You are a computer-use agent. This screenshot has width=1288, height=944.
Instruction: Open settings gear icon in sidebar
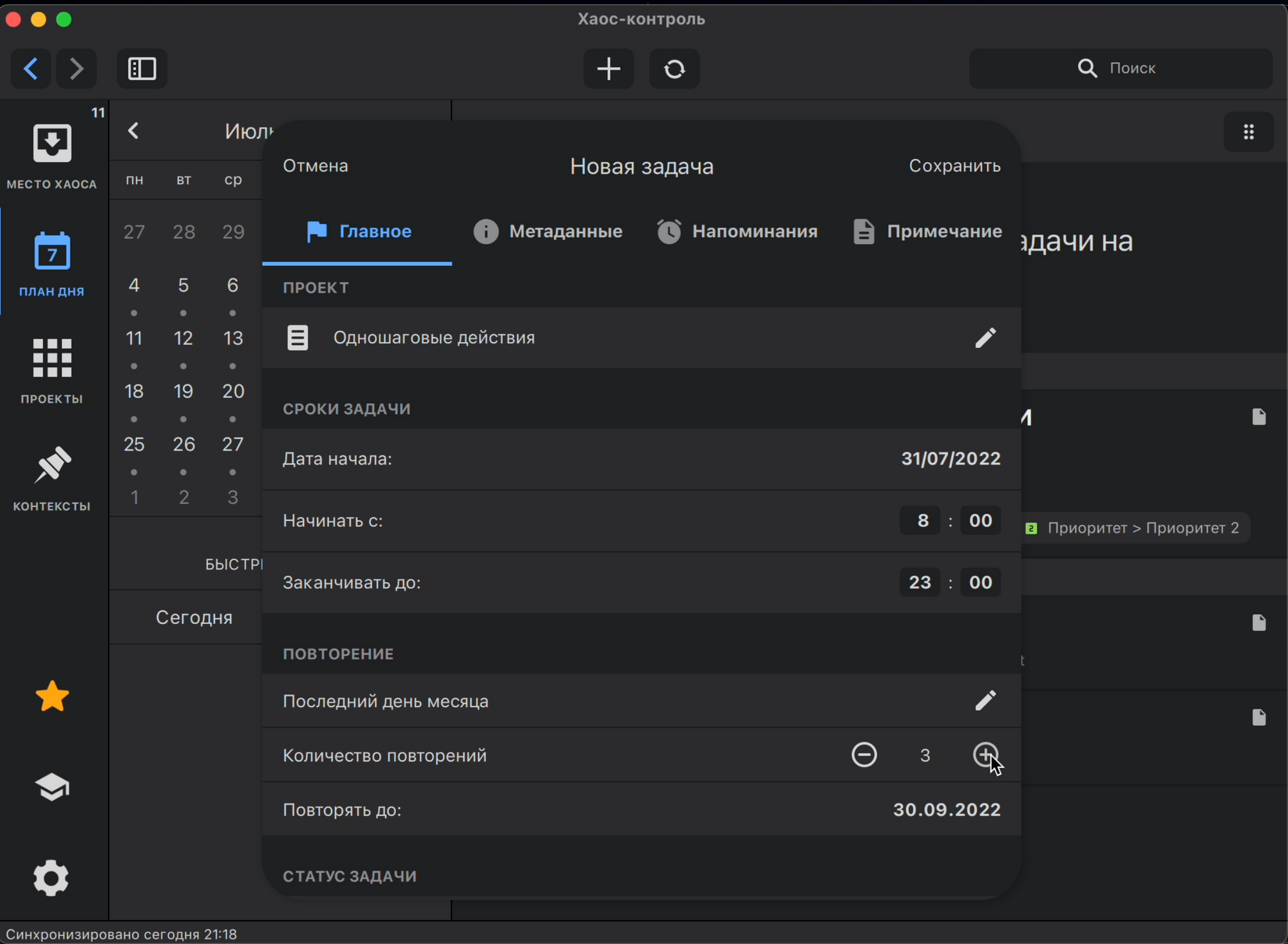pyautogui.click(x=52, y=878)
